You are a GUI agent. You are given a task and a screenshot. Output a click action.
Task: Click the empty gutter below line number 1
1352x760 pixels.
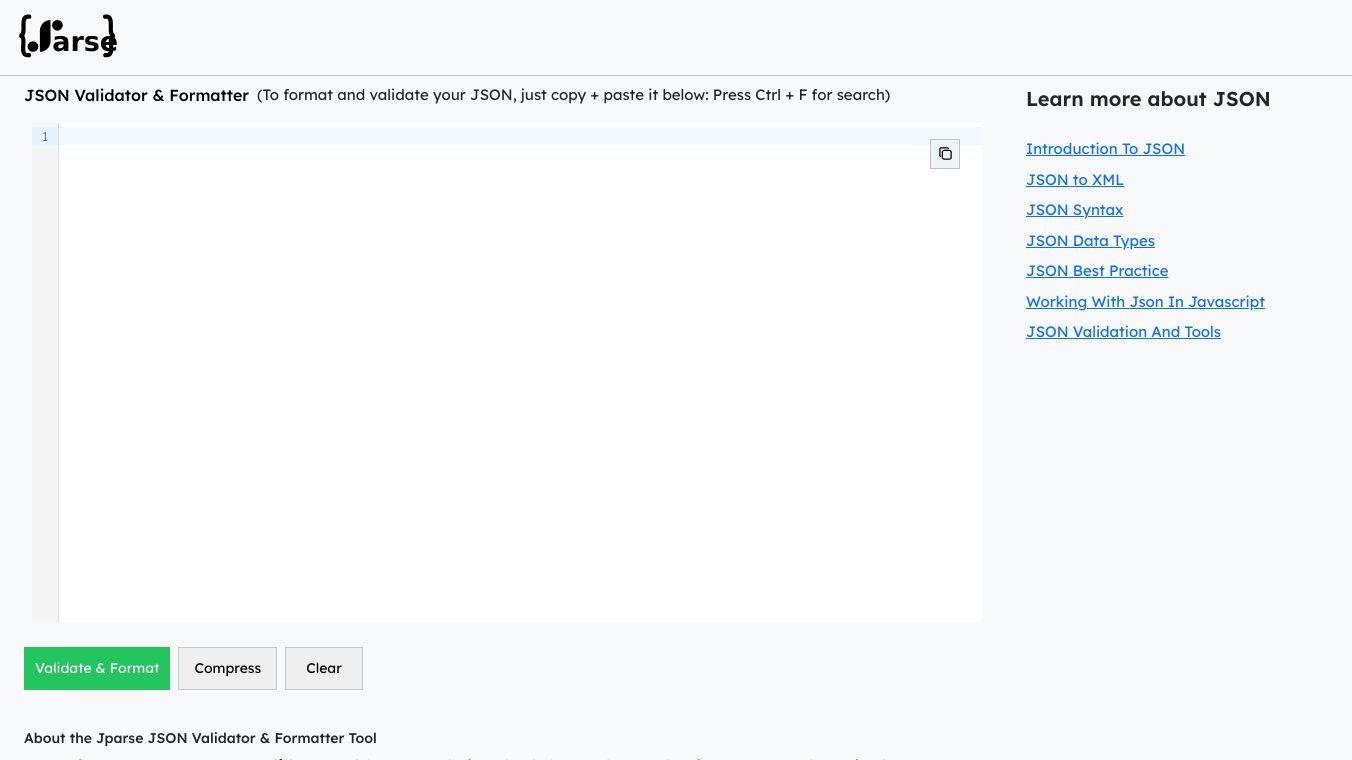click(45, 400)
